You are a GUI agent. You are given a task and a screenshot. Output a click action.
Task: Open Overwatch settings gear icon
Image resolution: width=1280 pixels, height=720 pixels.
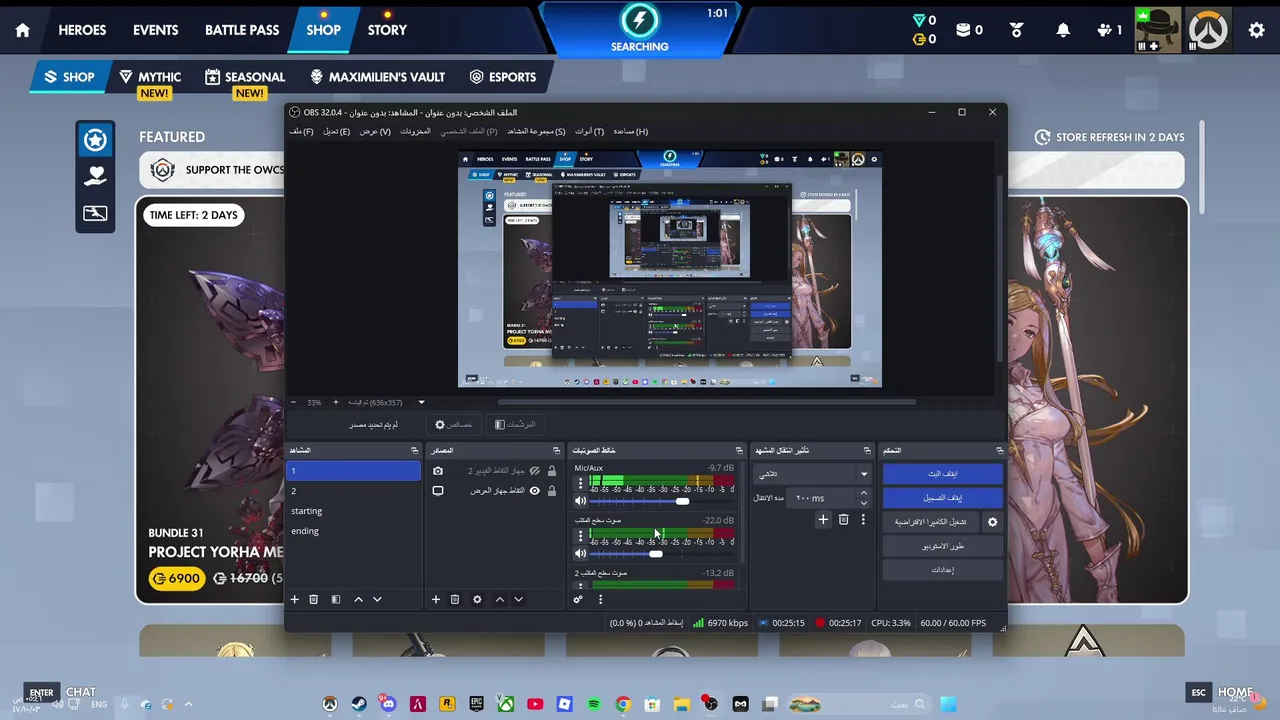(1257, 30)
